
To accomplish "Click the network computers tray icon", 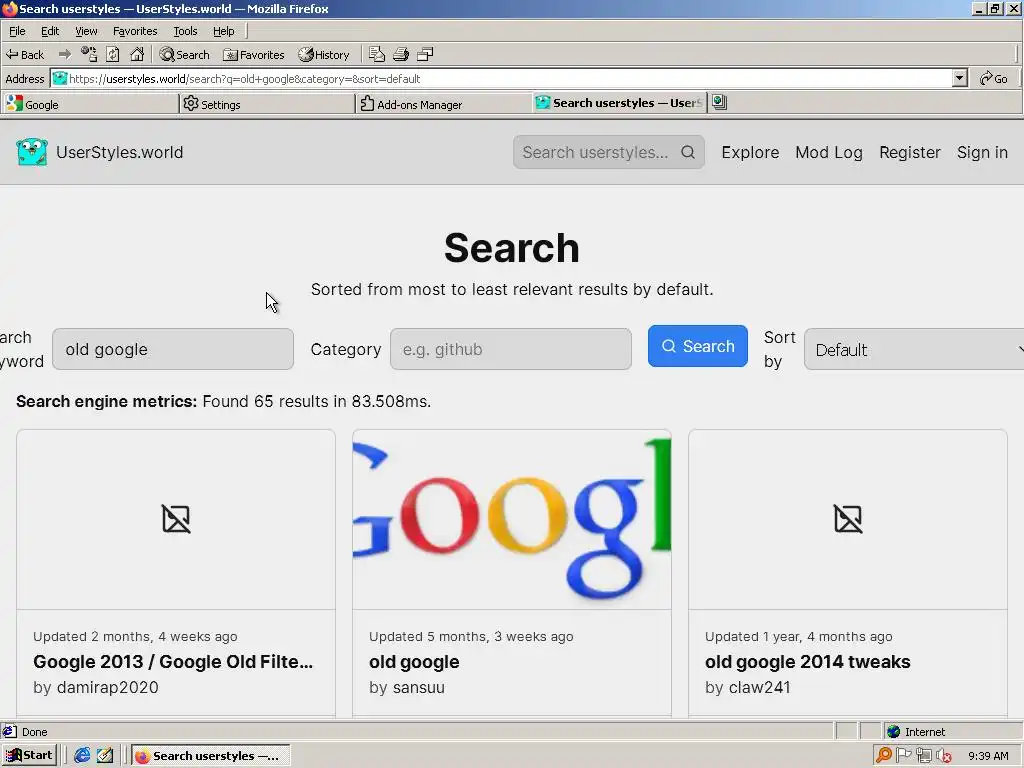I will coord(923,756).
